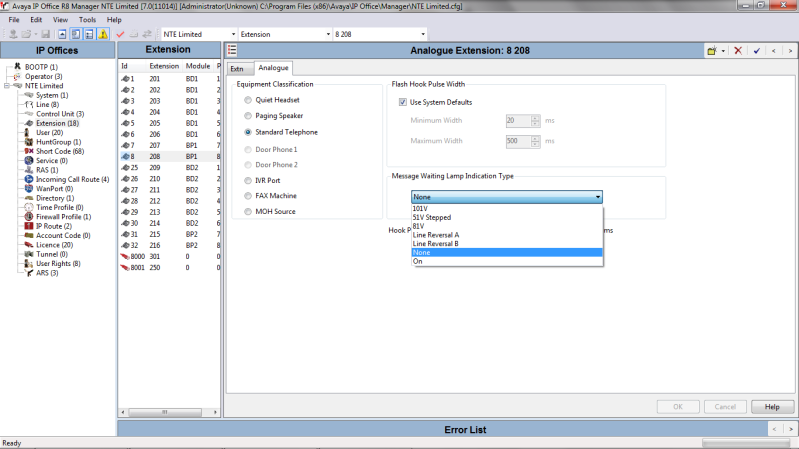799x449 pixels.
Task: Click the create new configuration toolbar icon
Action: click(134, 34)
